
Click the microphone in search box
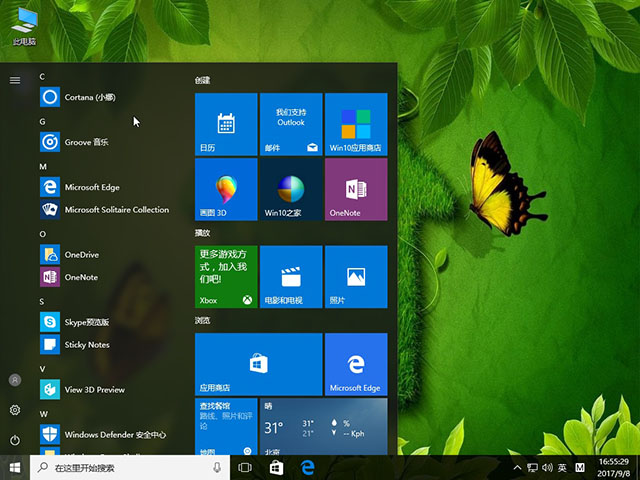pos(217,468)
